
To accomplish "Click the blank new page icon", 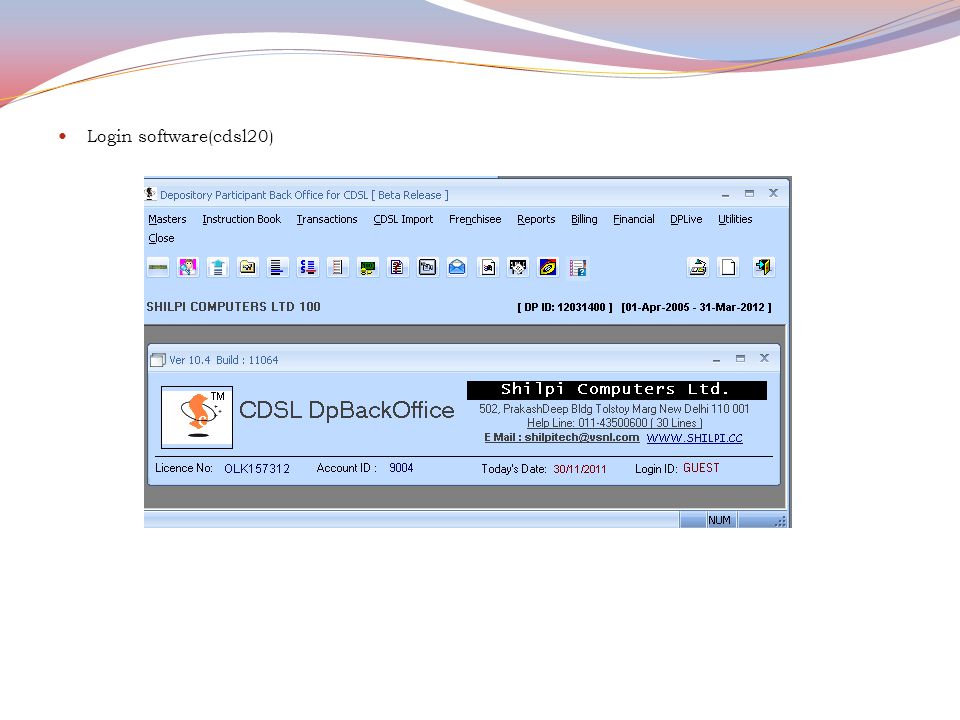I will (729, 268).
